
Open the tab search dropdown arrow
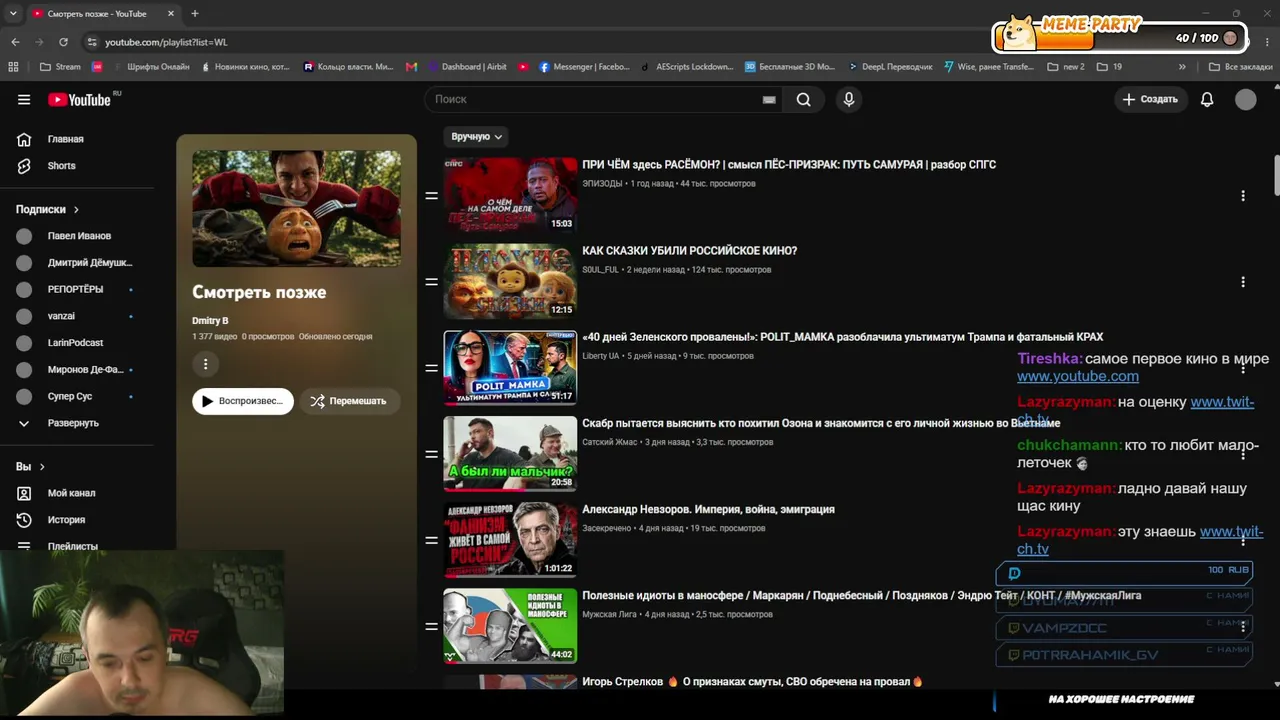click(x=13, y=14)
